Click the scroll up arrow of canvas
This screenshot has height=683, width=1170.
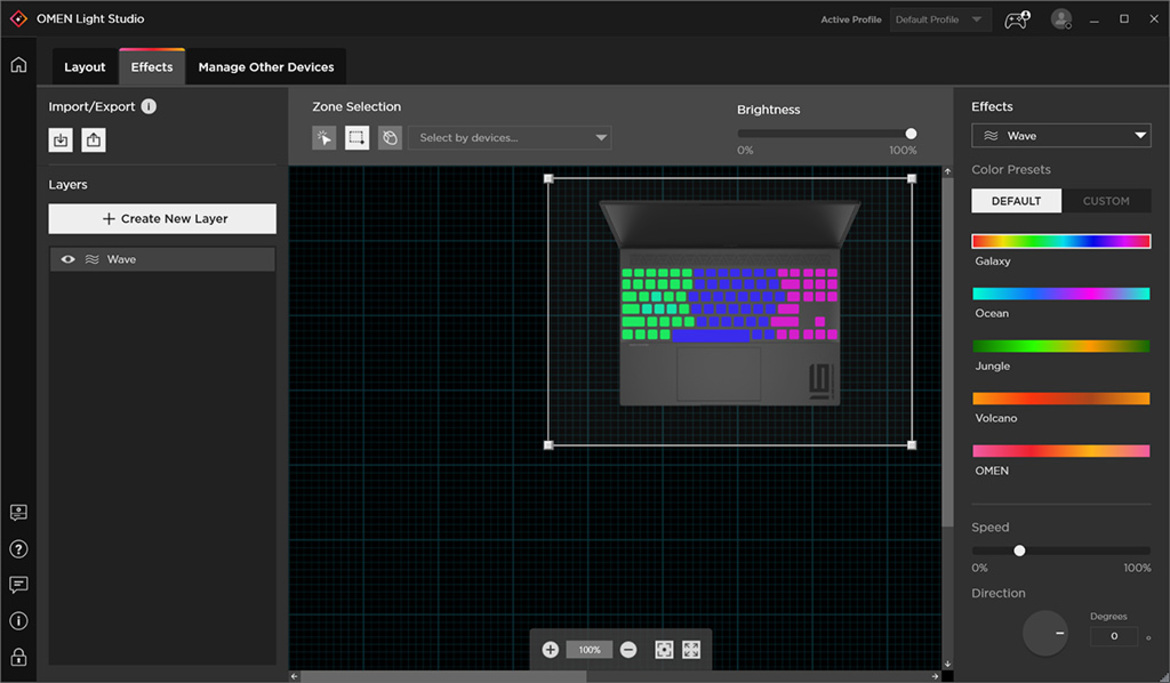click(x=948, y=171)
